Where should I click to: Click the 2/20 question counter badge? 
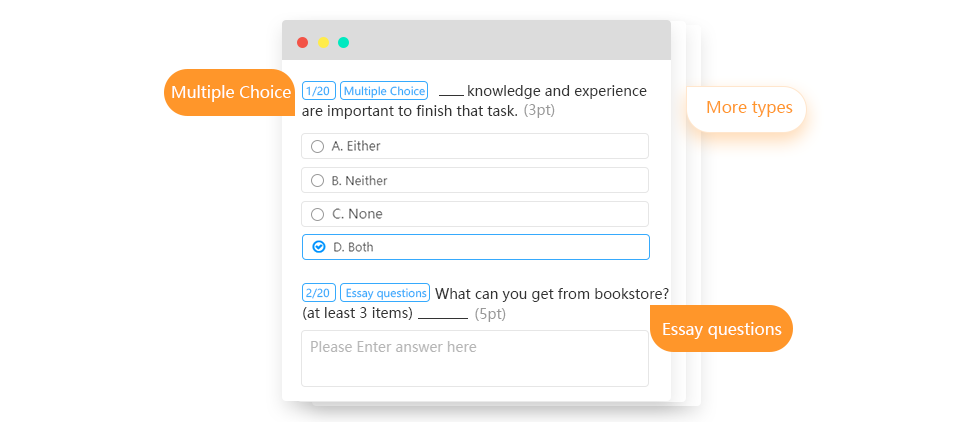tap(318, 292)
